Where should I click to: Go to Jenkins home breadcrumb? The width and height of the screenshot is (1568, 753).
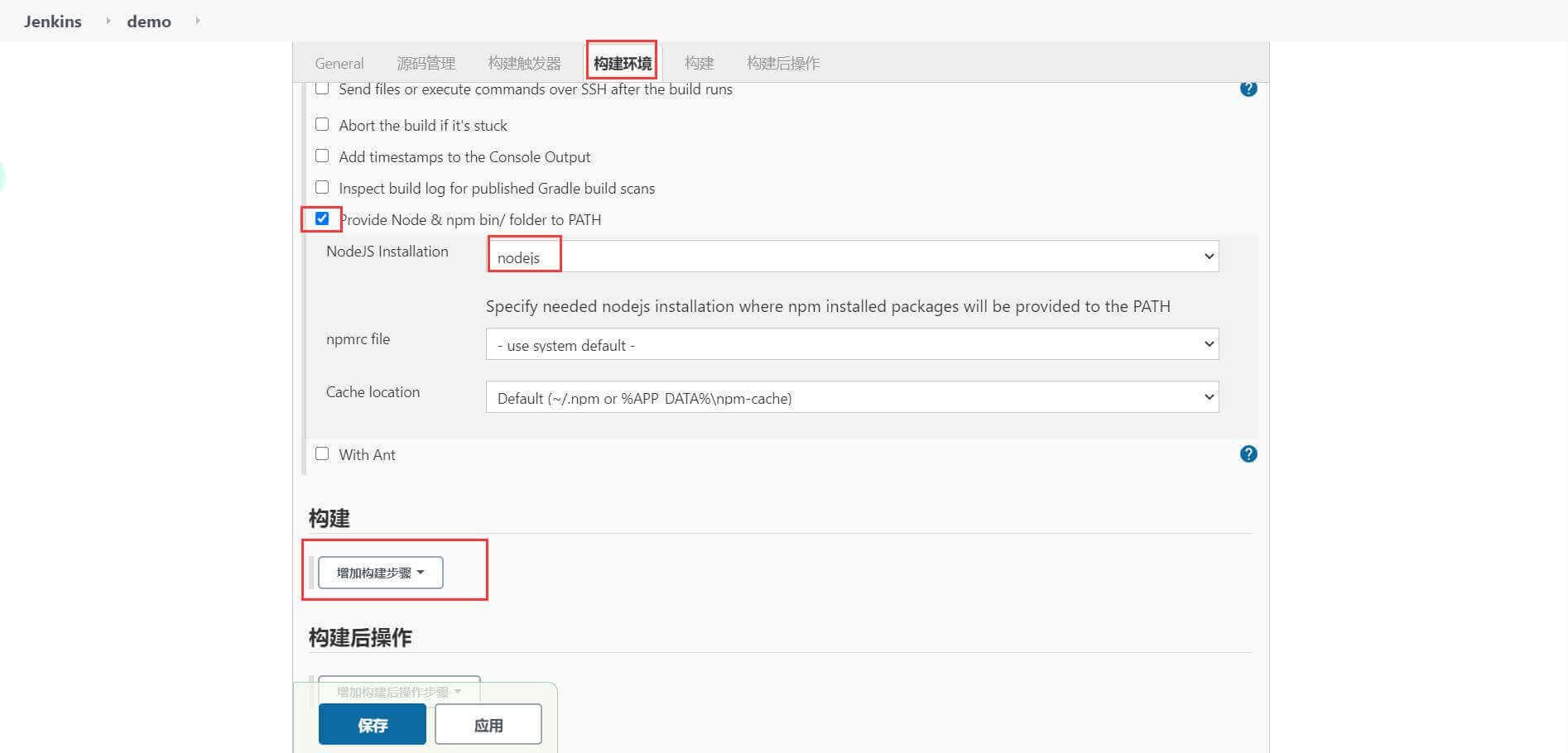(x=53, y=22)
